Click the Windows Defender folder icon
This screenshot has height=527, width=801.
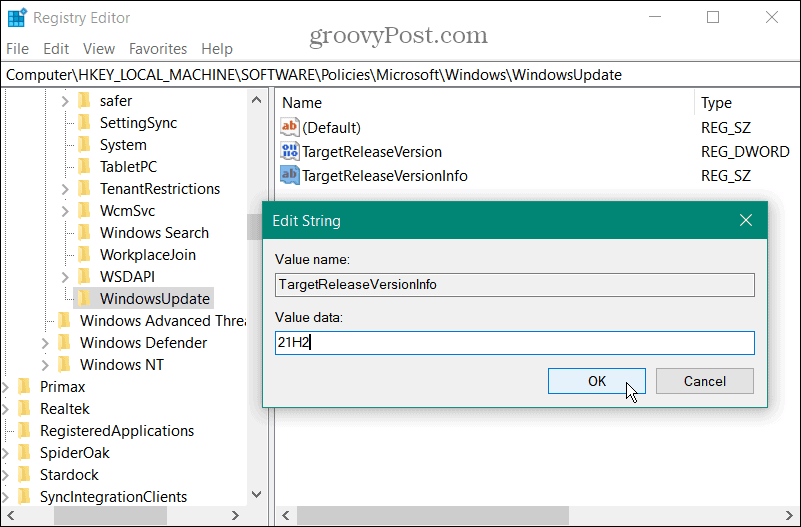65,343
